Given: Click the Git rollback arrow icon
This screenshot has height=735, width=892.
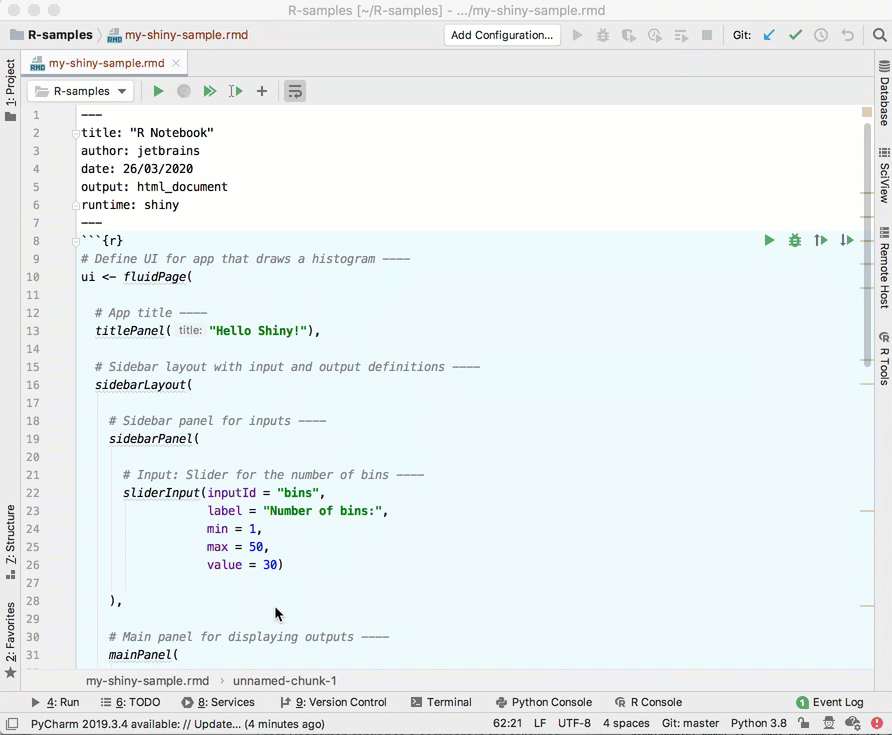Looking at the screenshot, I should point(848,35).
